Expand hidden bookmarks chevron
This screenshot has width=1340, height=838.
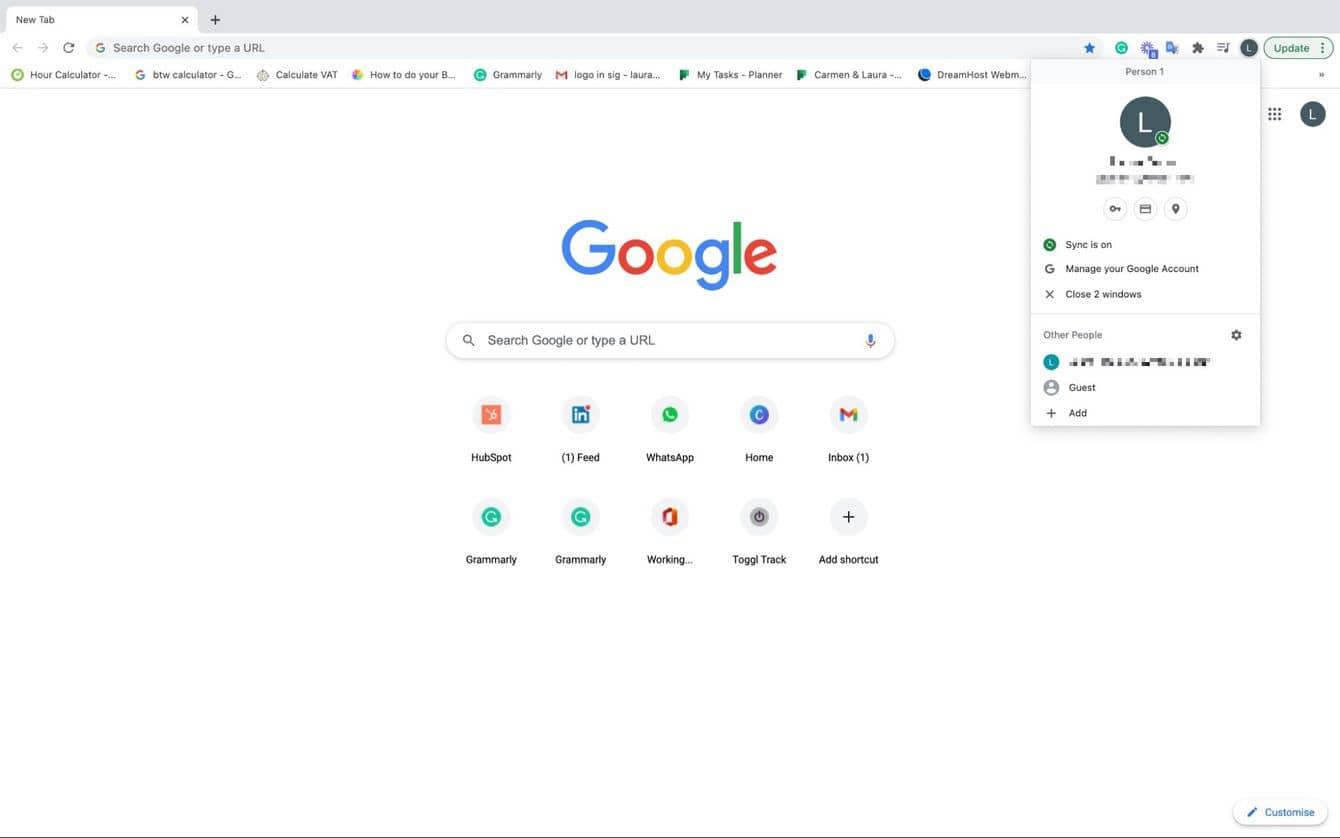pos(1321,75)
